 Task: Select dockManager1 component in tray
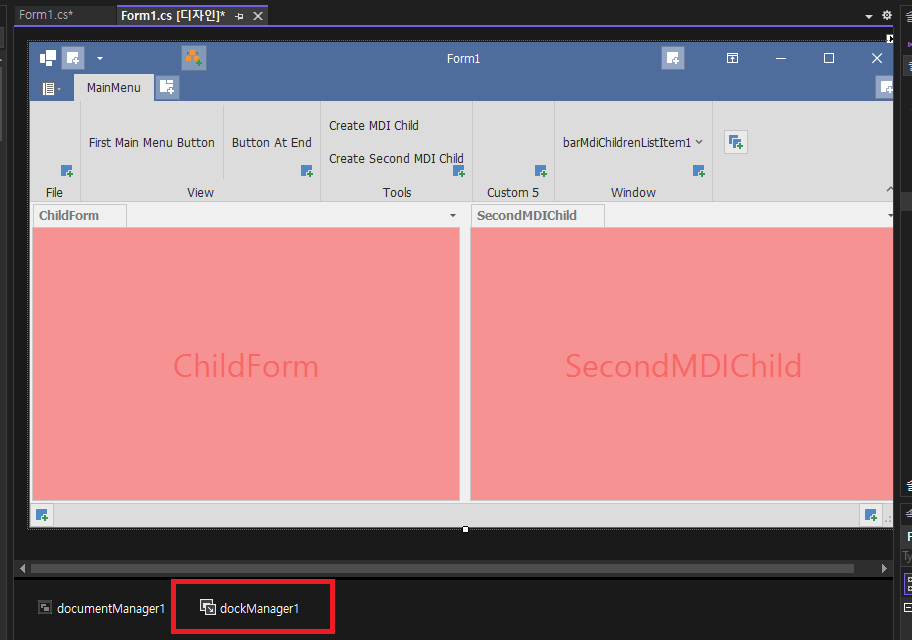point(250,609)
